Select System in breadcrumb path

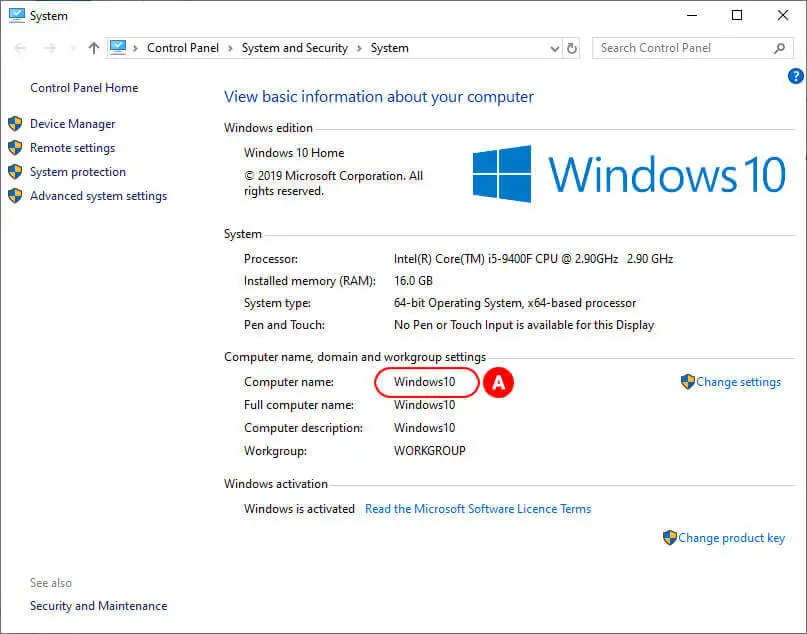pos(390,48)
